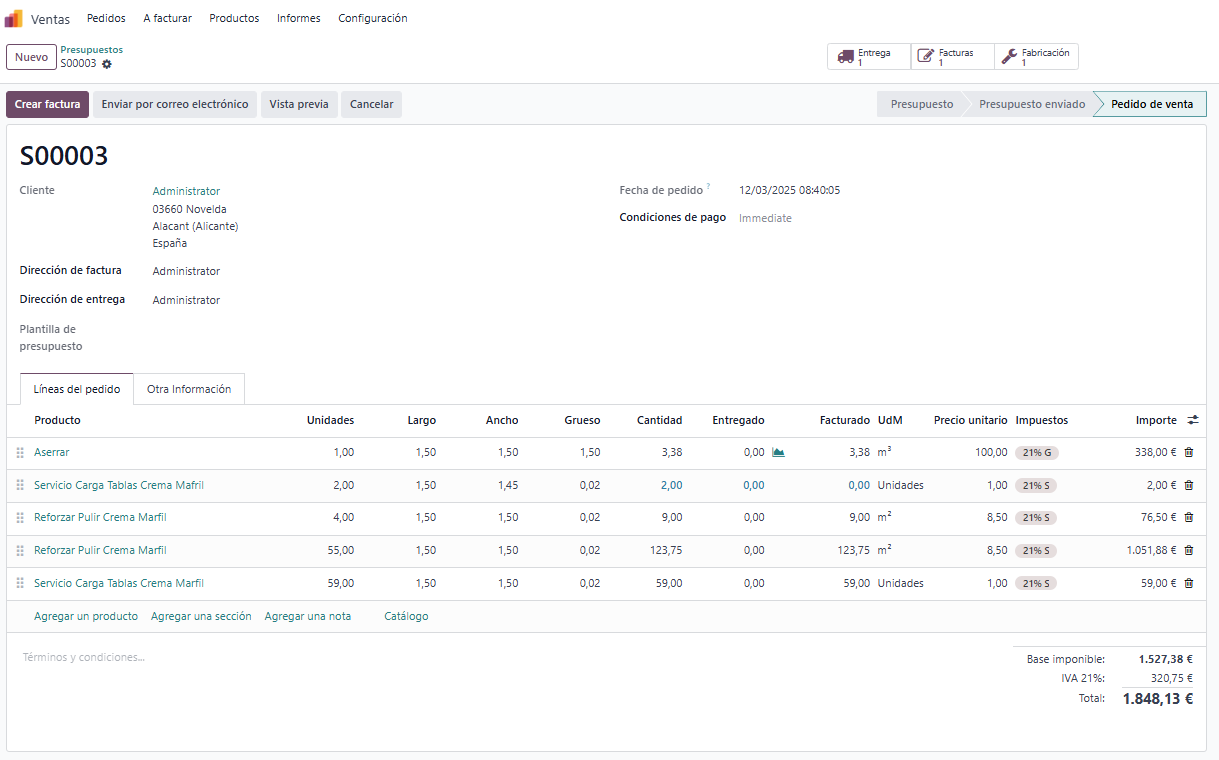
Task: Click the Aserrar product name
Action: click(x=52, y=452)
